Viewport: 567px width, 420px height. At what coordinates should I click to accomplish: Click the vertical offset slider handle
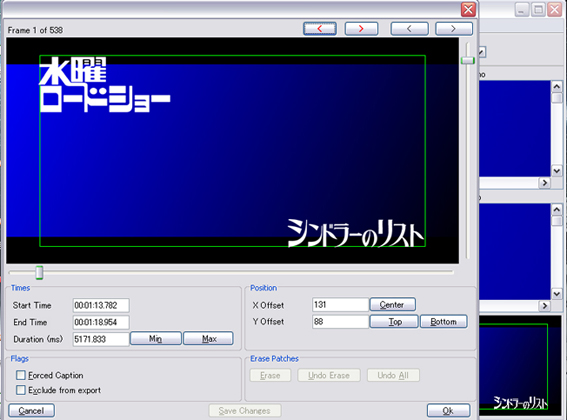click(x=468, y=60)
